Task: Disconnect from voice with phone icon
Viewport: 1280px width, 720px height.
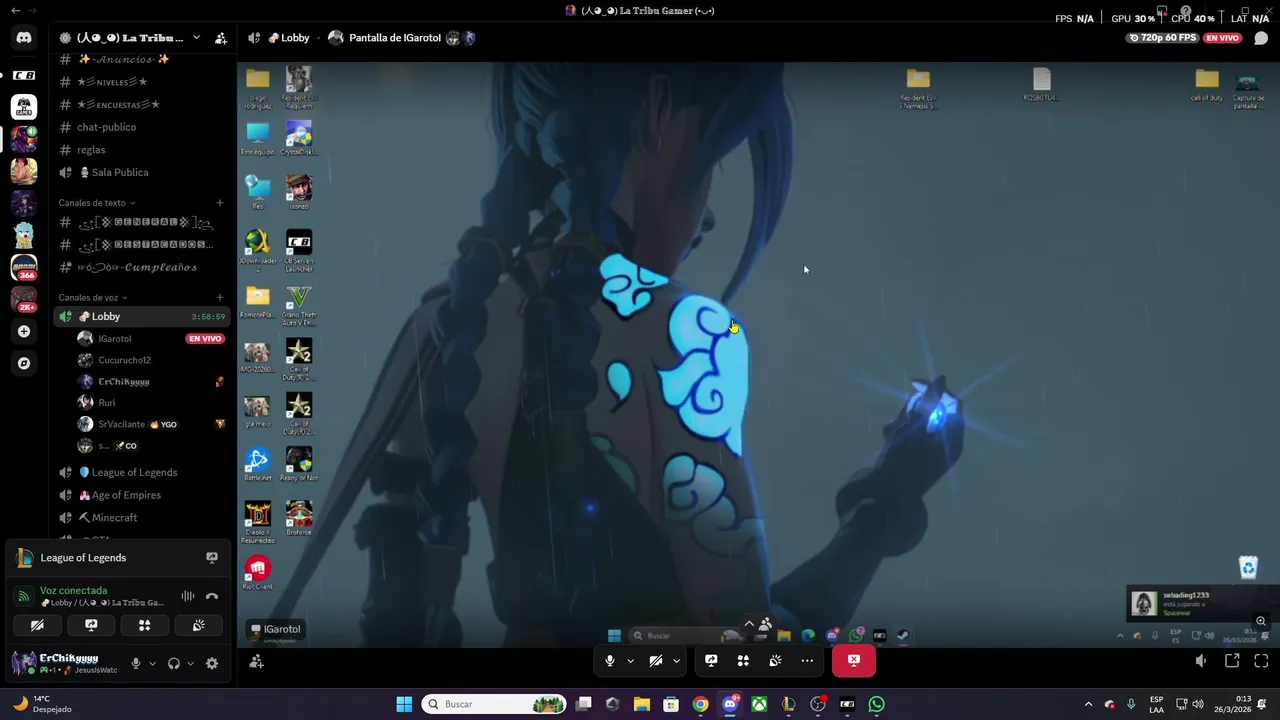Action: pyautogui.click(x=212, y=596)
